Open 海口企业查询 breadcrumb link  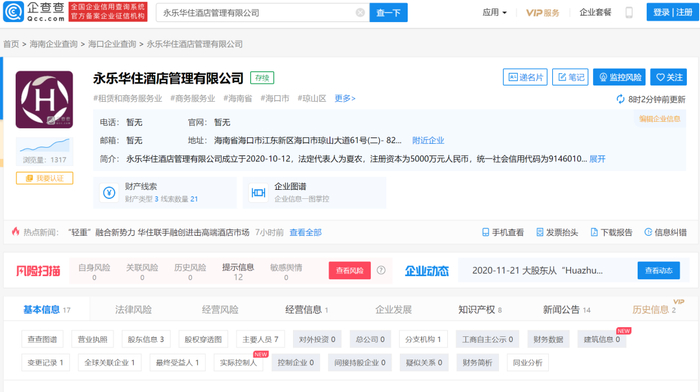coord(112,44)
